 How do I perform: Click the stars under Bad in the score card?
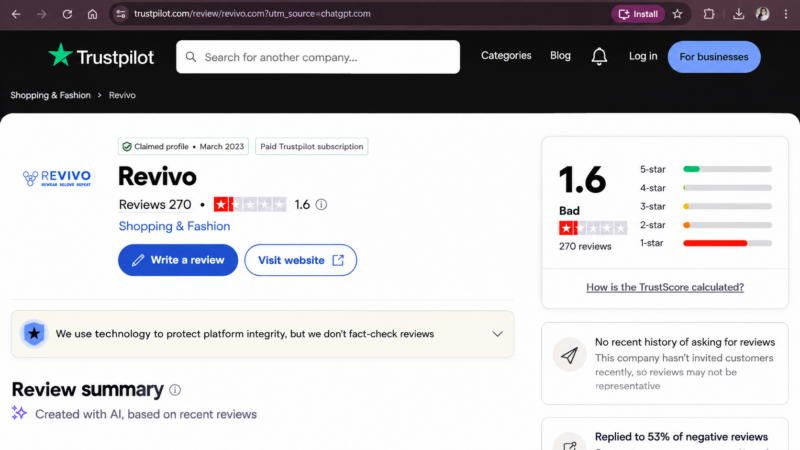593,228
